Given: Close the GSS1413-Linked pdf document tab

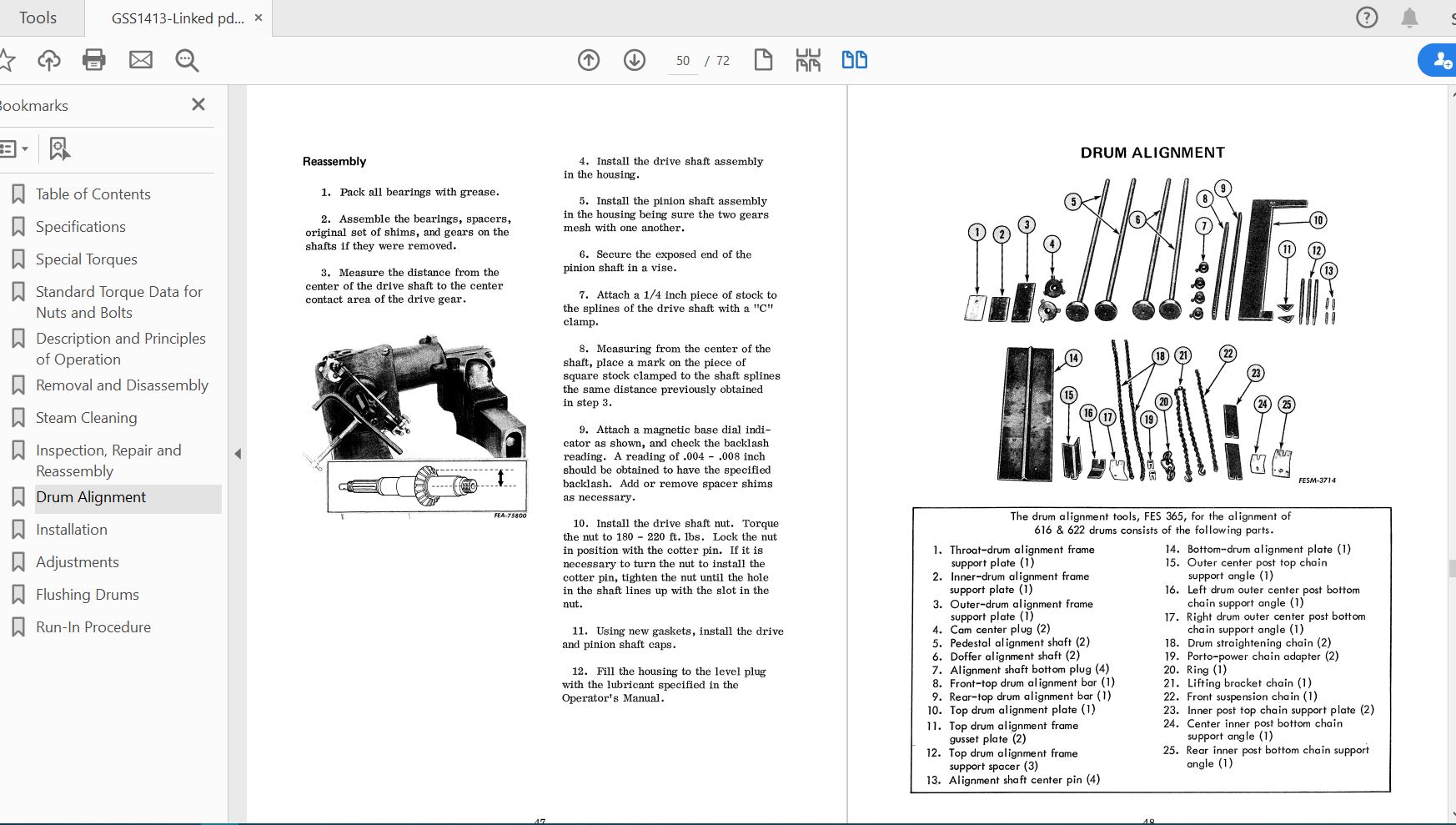Looking at the screenshot, I should pyautogui.click(x=259, y=18).
